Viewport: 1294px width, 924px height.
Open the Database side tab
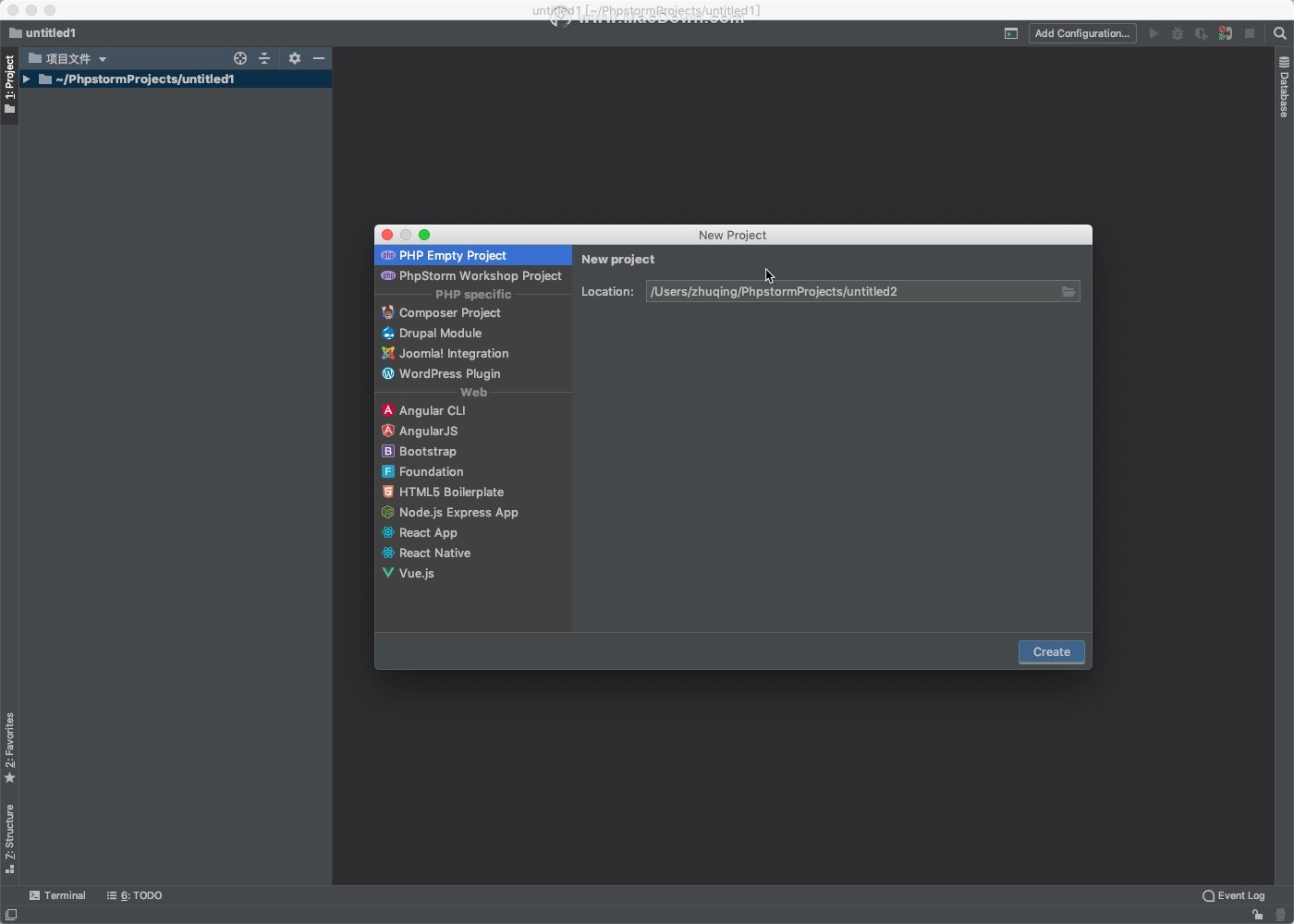(1284, 87)
